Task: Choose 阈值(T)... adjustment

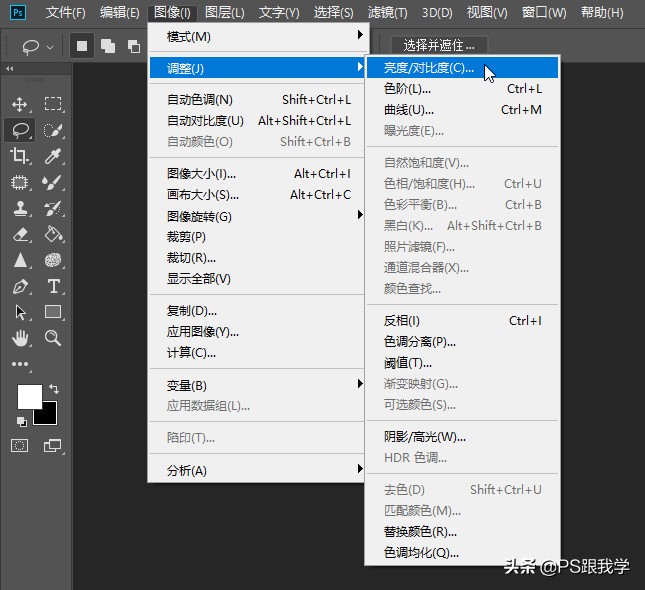Action: pyautogui.click(x=462, y=363)
